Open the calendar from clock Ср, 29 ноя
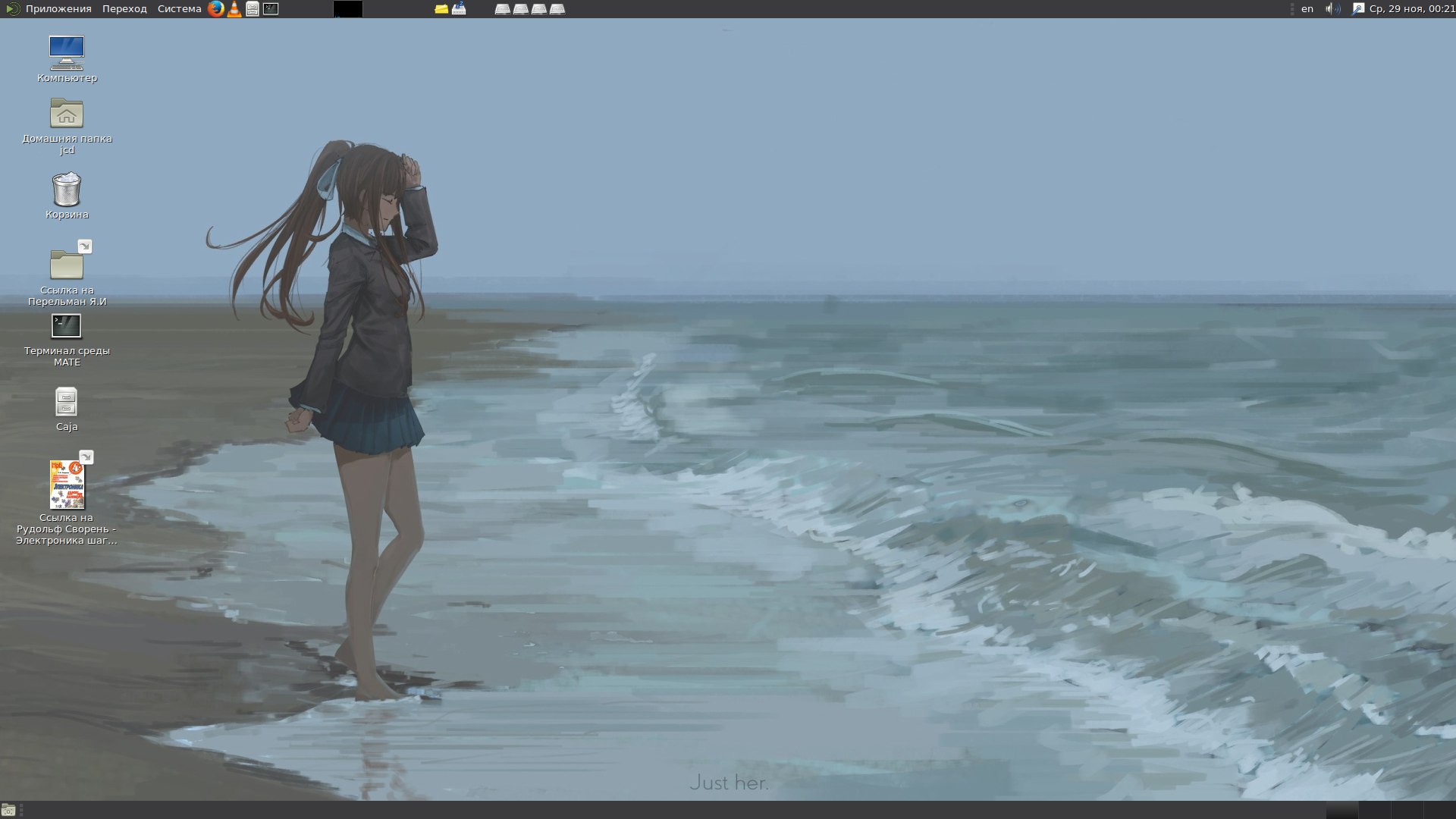The width and height of the screenshot is (1456, 819). [1412, 9]
